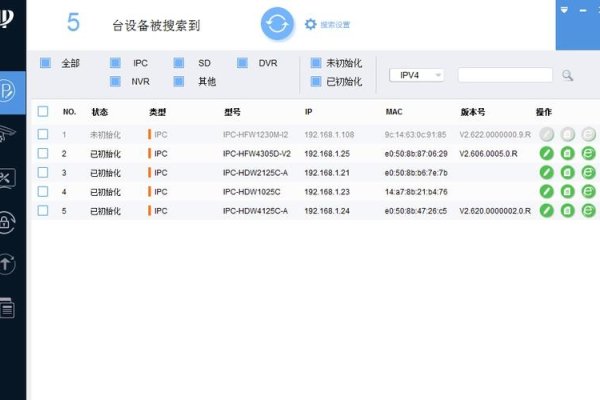This screenshot has height=400, width=600.
Task: Edit device at 192.168.1.24
Action: coord(546,211)
